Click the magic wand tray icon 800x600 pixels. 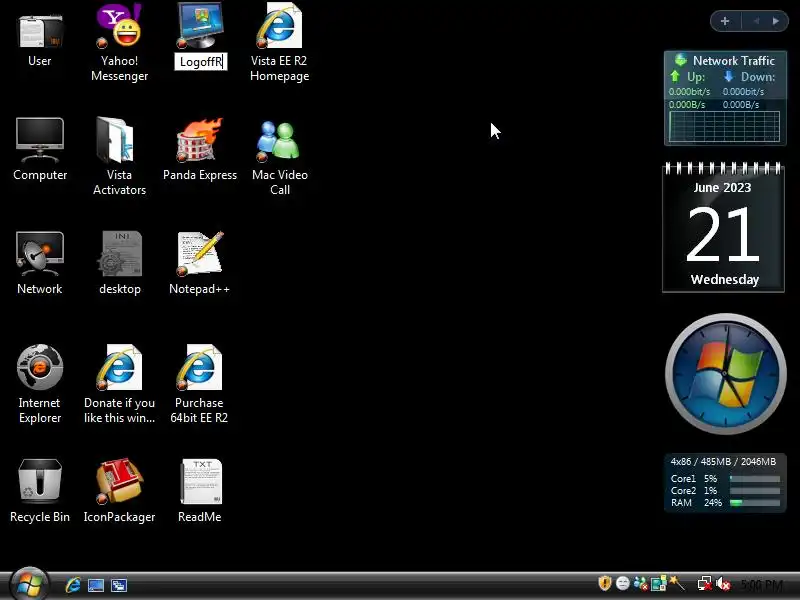[x=677, y=583]
